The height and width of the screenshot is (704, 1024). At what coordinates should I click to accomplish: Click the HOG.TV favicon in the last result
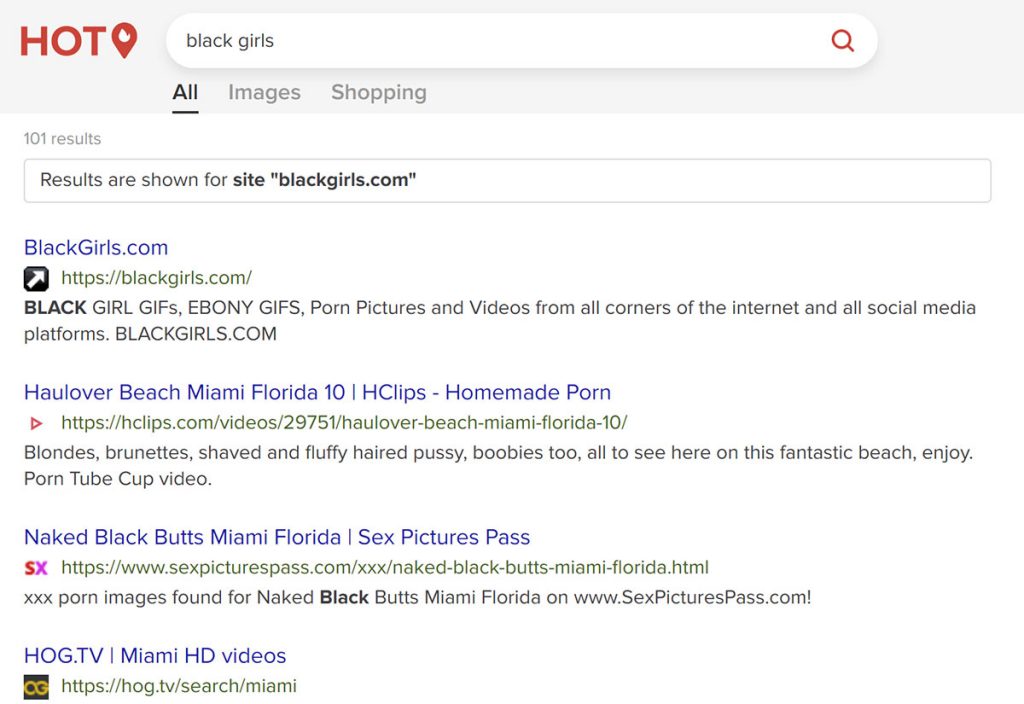point(37,687)
